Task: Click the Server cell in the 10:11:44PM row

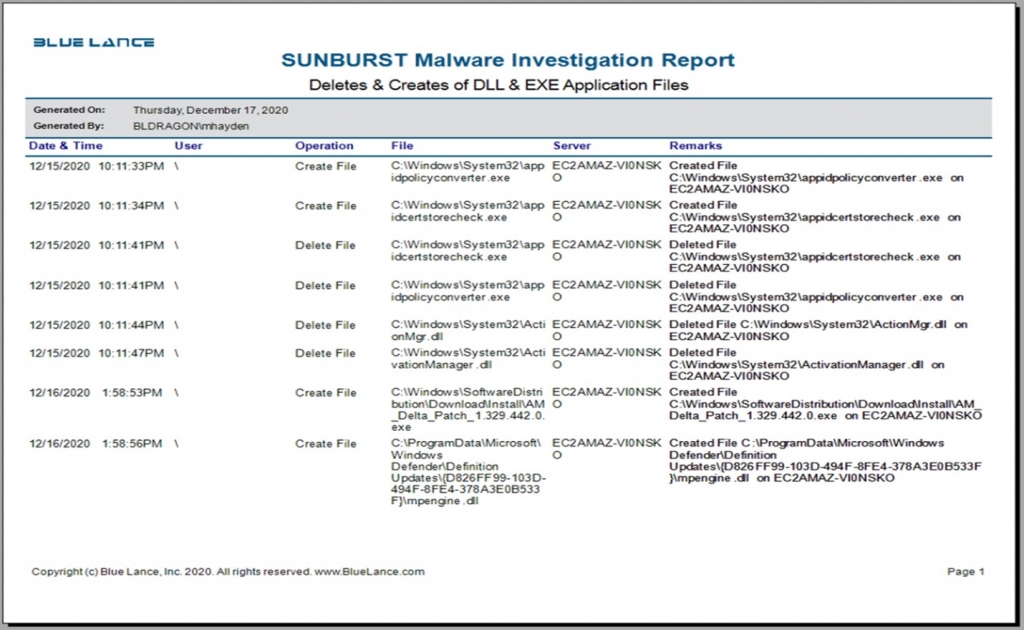Action: (607, 330)
